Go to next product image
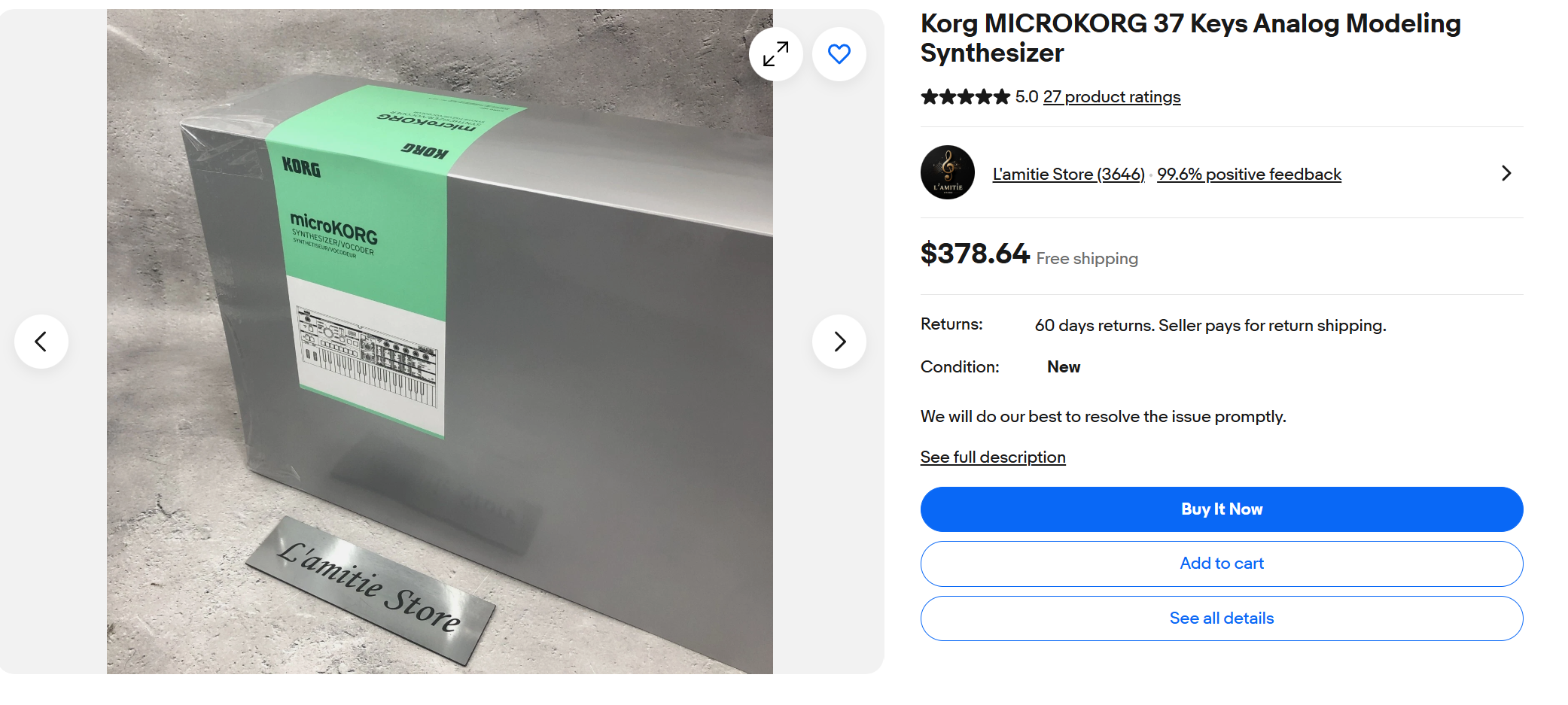The image size is (1568, 705). tap(839, 342)
